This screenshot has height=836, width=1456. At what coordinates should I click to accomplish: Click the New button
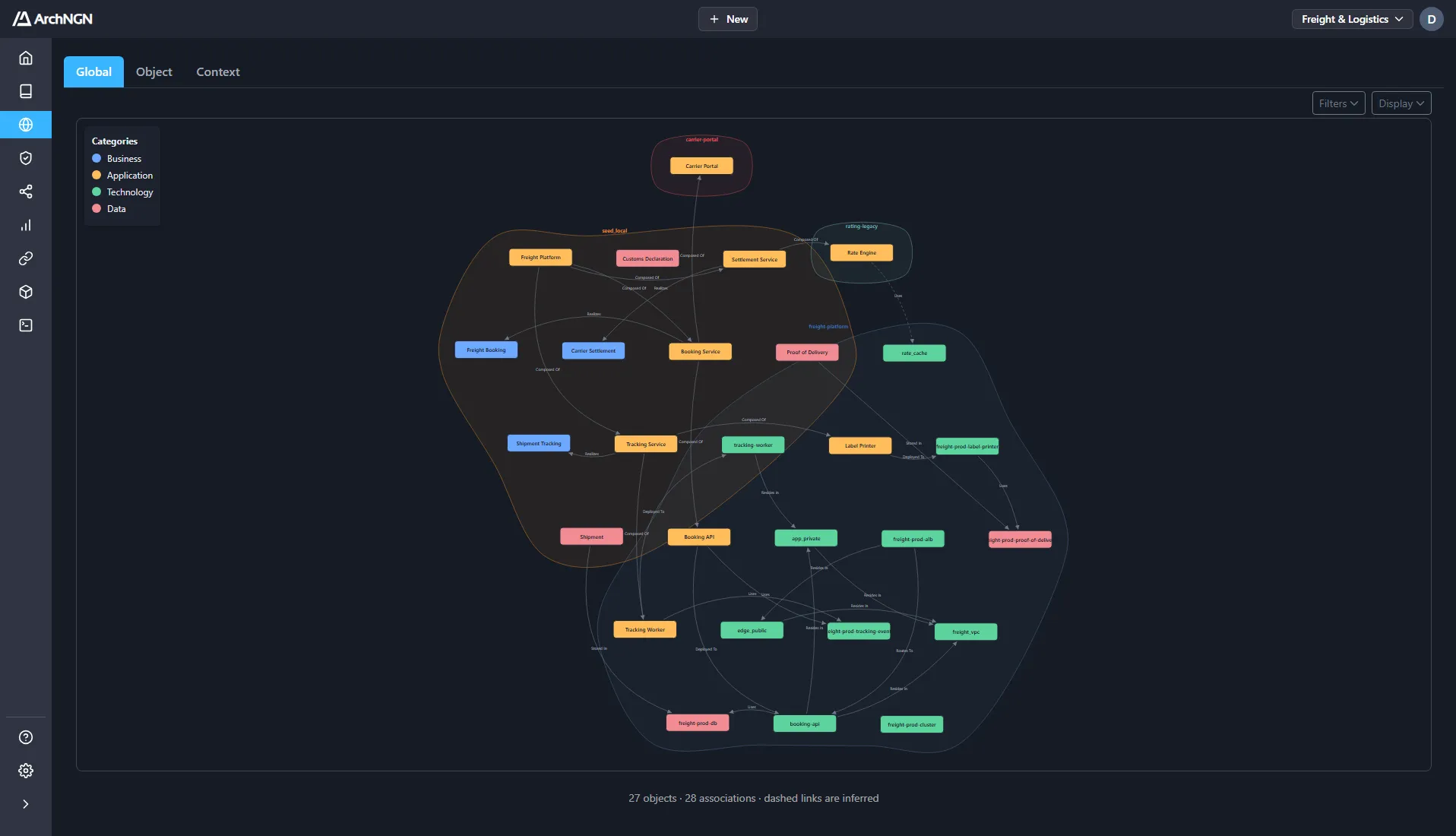(728, 19)
